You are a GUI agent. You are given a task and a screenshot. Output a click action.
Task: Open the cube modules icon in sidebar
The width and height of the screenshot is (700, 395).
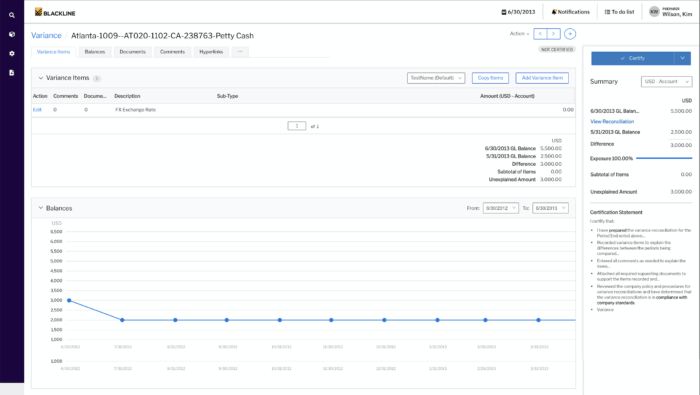[x=12, y=34]
